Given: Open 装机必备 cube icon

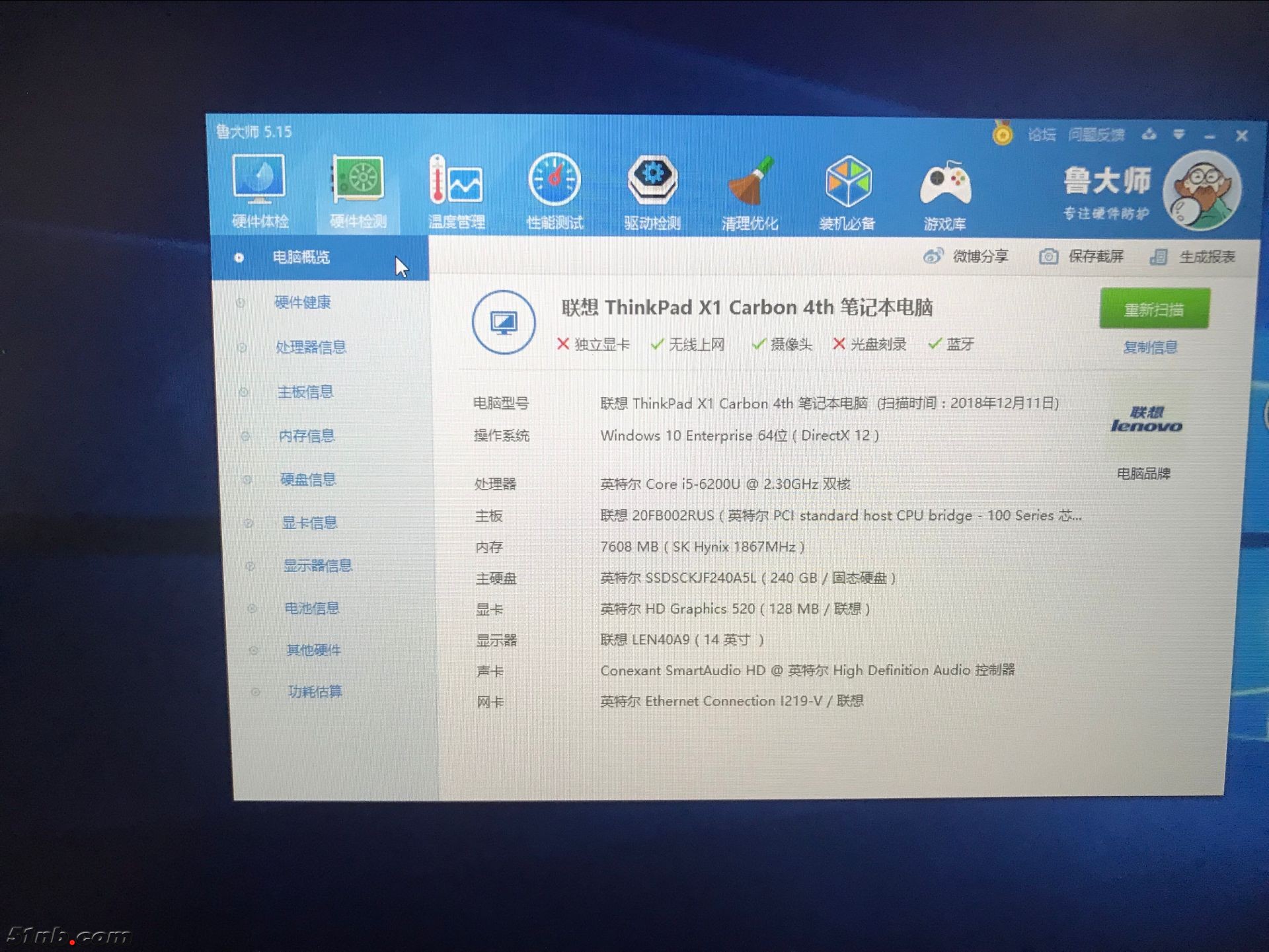Looking at the screenshot, I should [x=848, y=182].
